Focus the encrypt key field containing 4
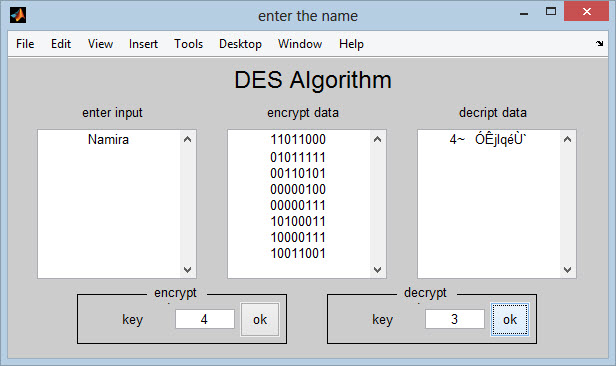616x366 pixels. (205, 319)
